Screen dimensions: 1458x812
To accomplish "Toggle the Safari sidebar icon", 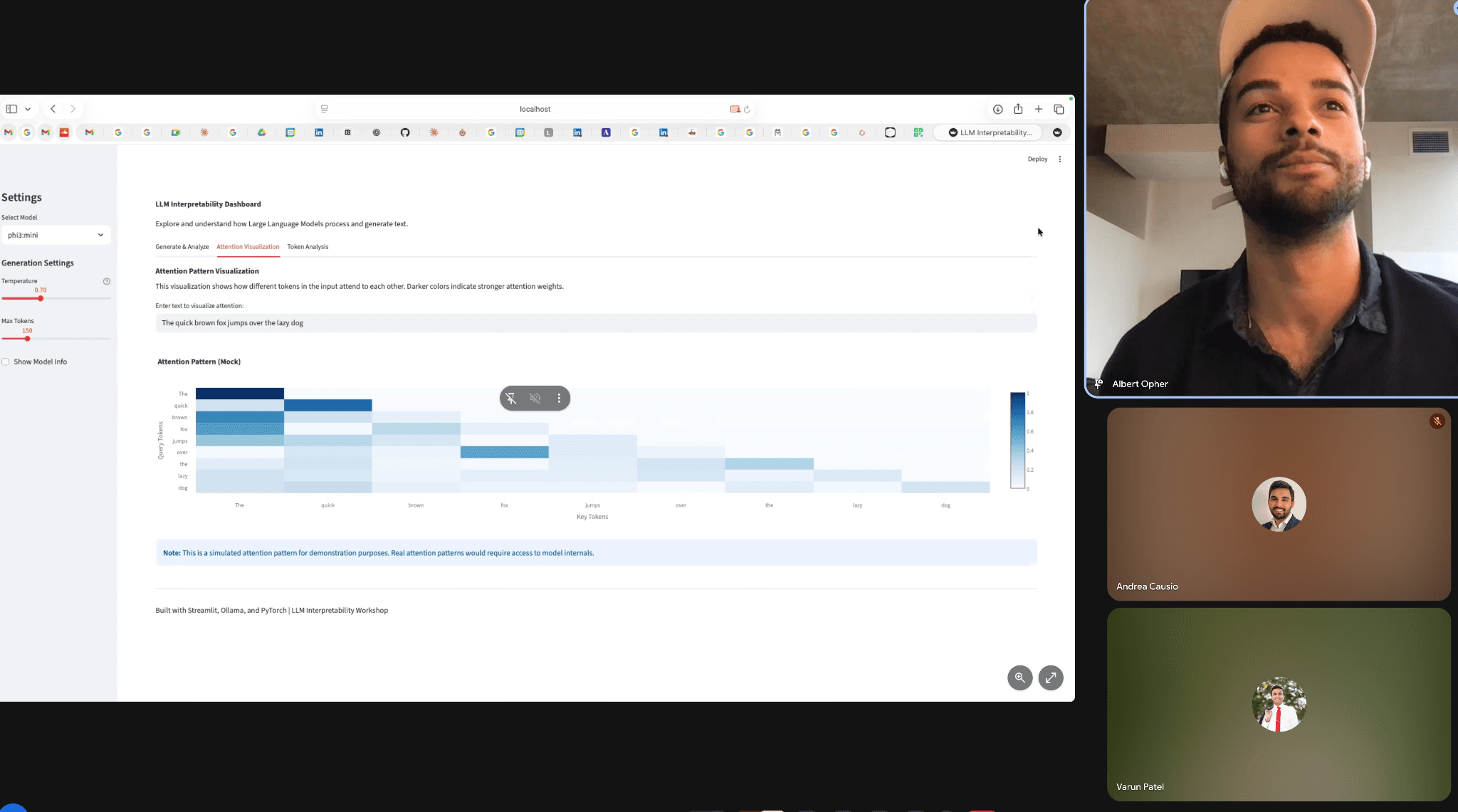I will click(11, 109).
